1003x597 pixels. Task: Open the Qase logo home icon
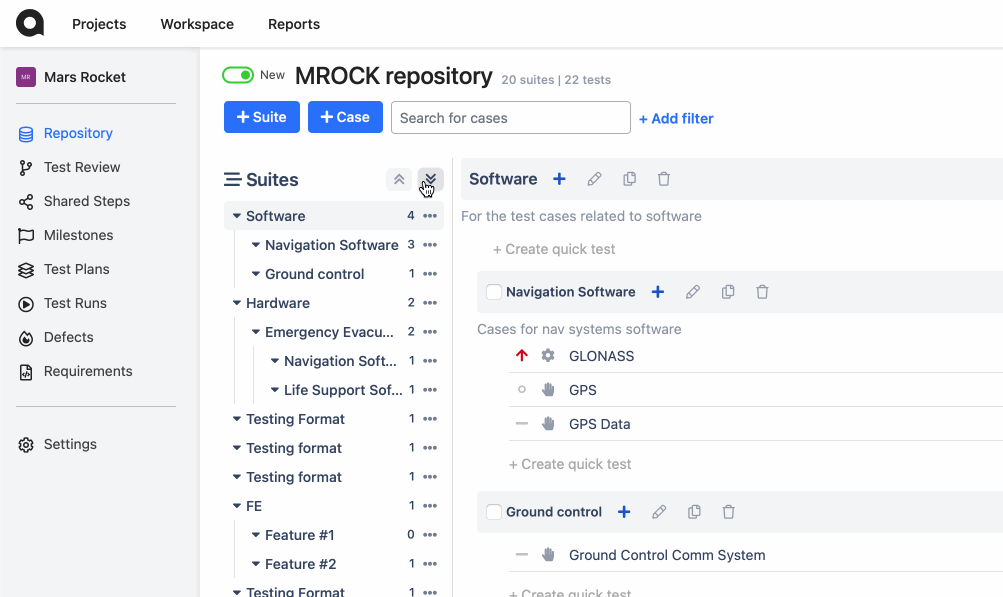29,23
